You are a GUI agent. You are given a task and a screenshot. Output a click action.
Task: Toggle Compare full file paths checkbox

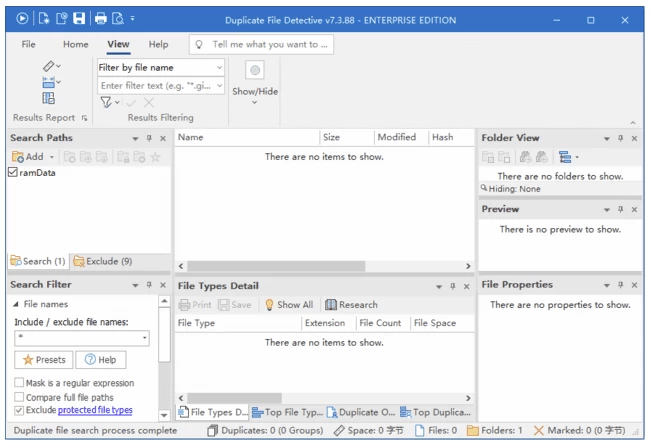(20, 397)
